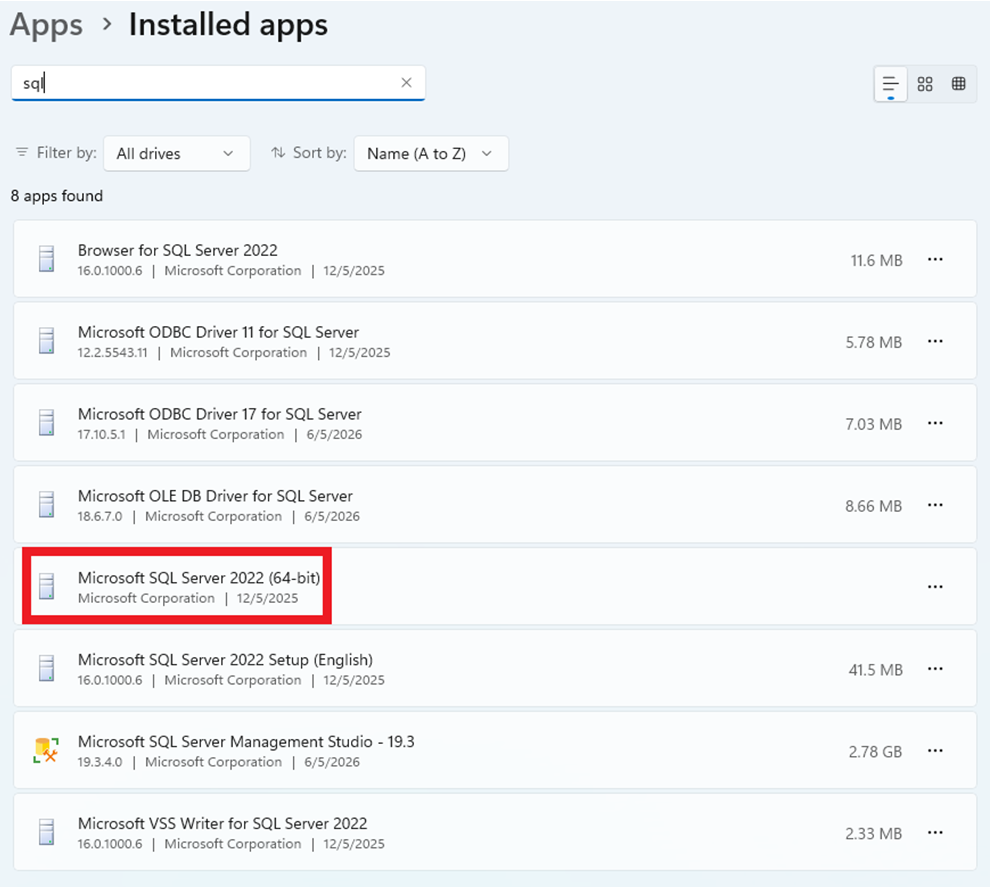The image size is (990, 889).
Task: Click version 18.6.7.0 text
Action: [100, 516]
